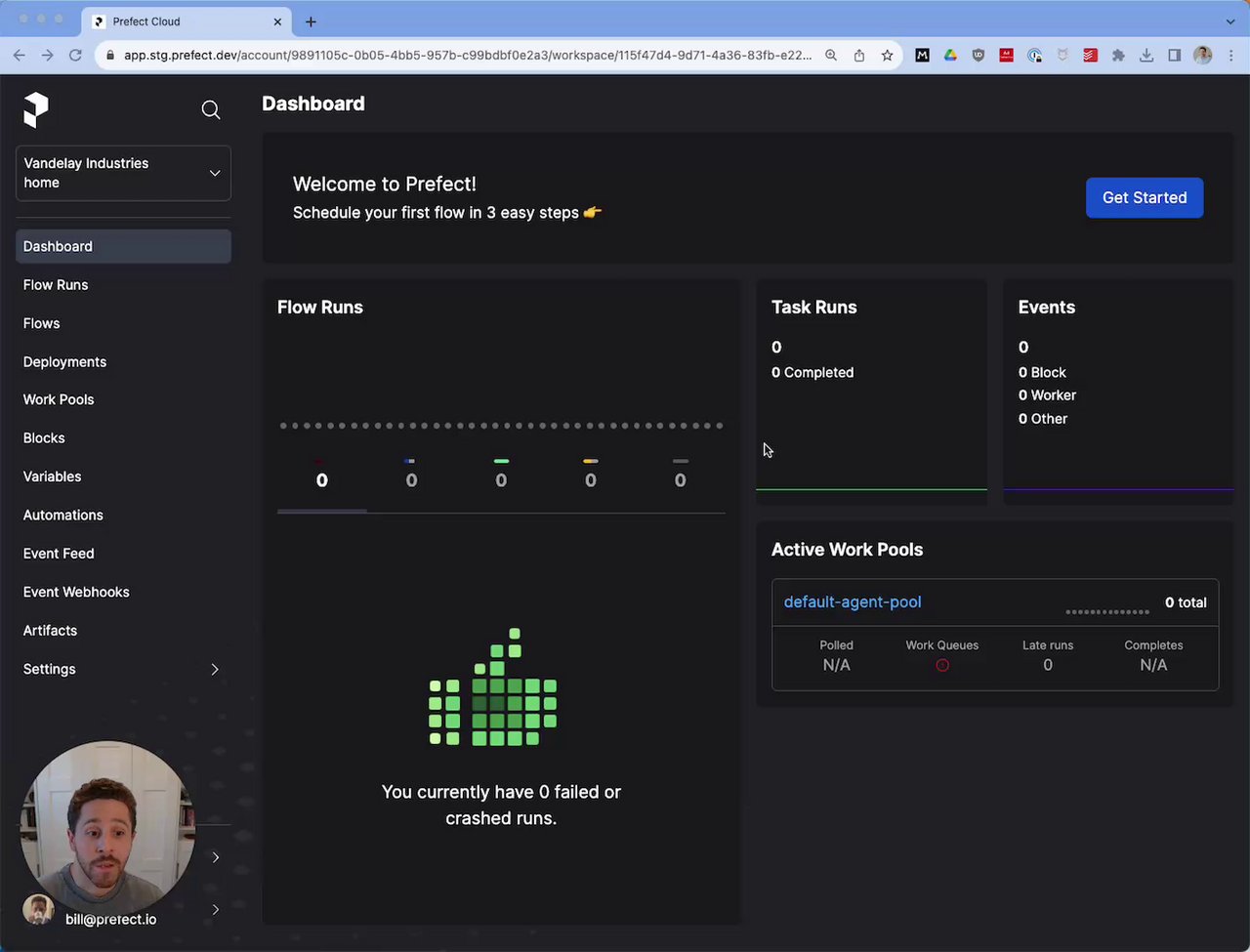Open the Flows page from the sidebar
The image size is (1250, 952).
(42, 323)
